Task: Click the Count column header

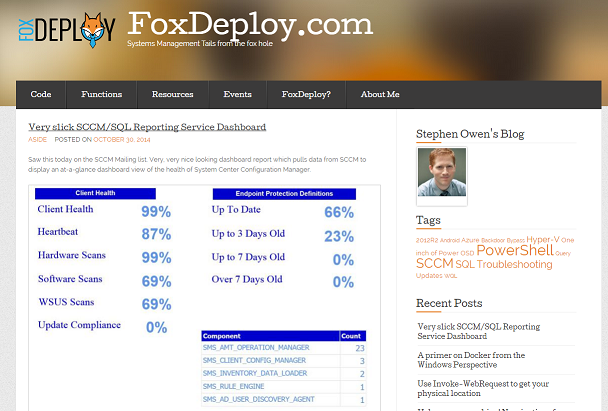Action: tap(353, 336)
